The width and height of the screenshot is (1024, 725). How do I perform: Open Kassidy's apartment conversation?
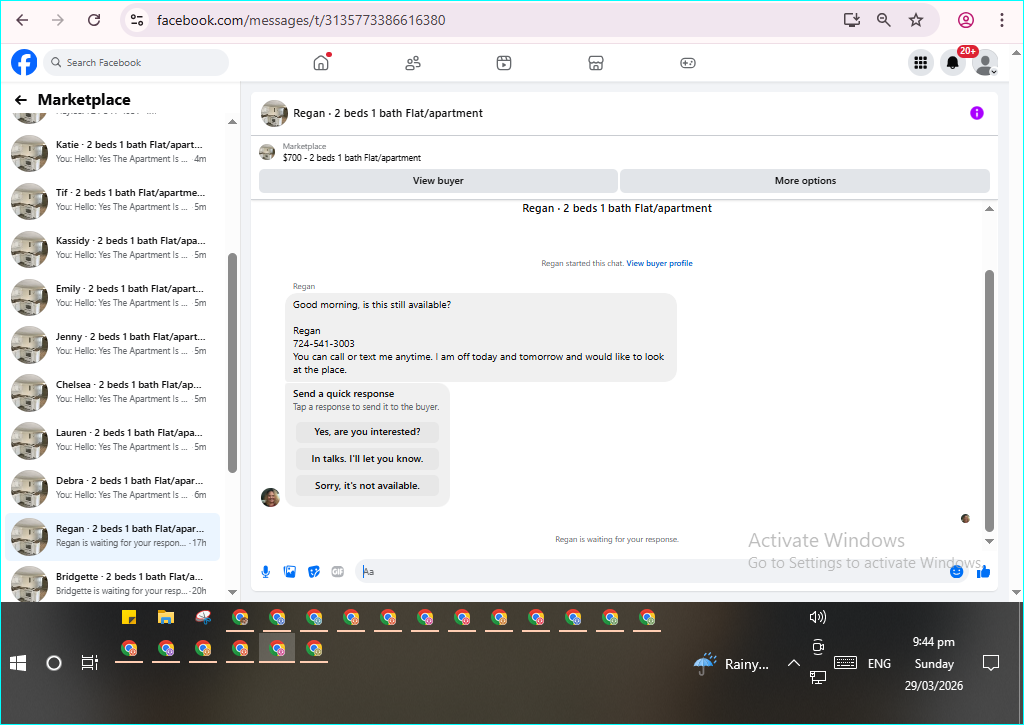tap(112, 248)
